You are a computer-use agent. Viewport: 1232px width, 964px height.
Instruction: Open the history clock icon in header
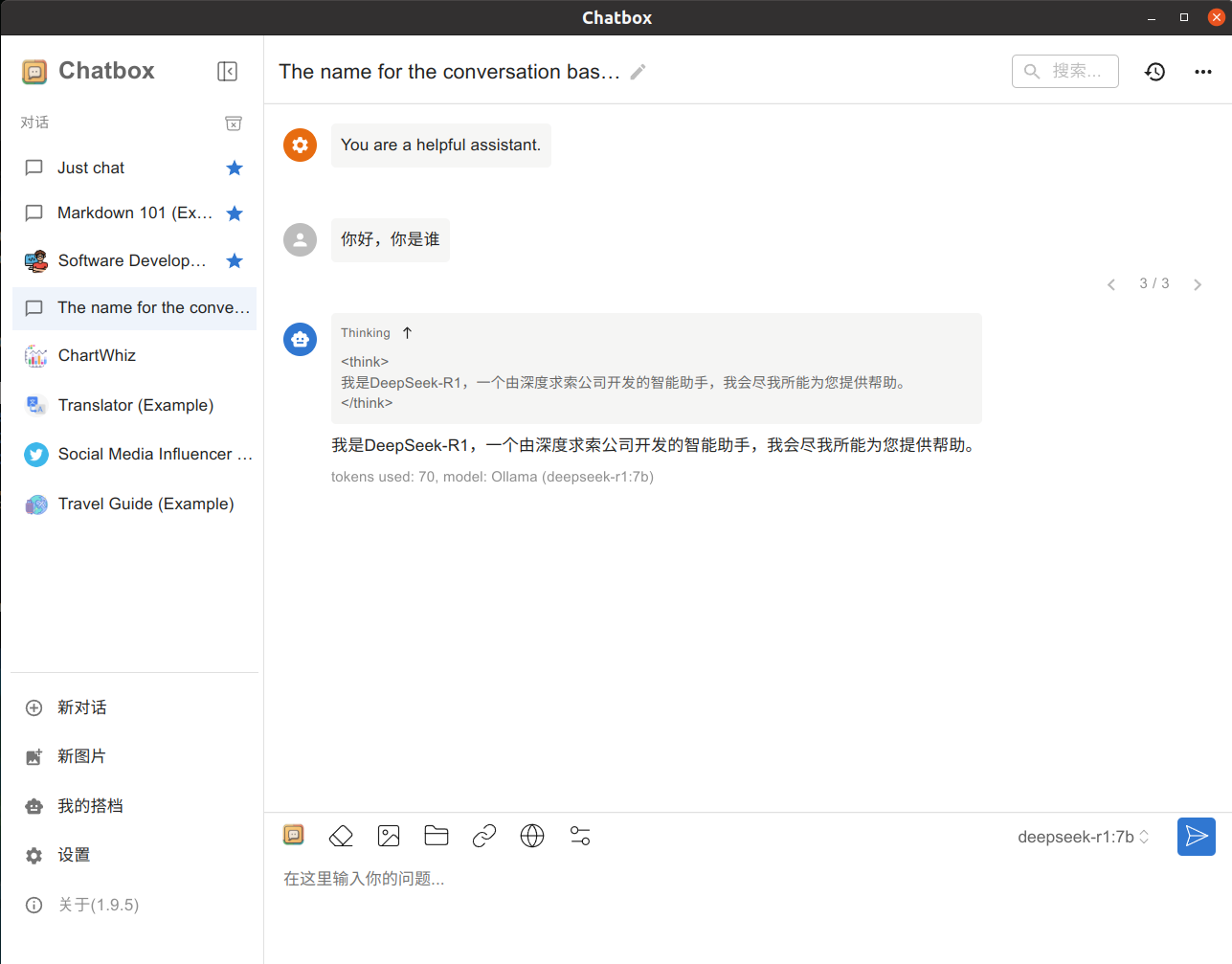1155,72
